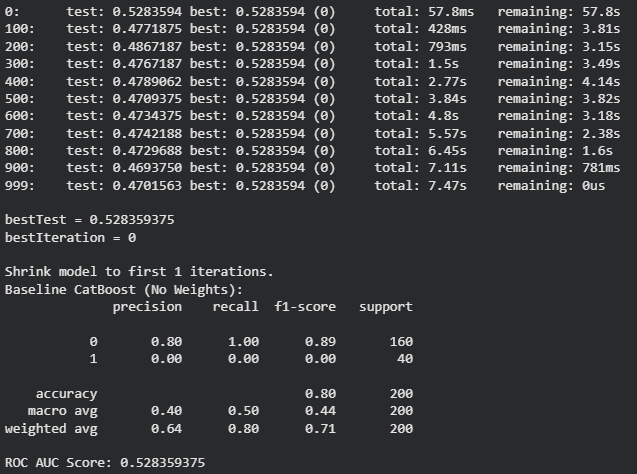
Task: Click the iteration label '200:'
Action: pyautogui.click(x=20, y=47)
